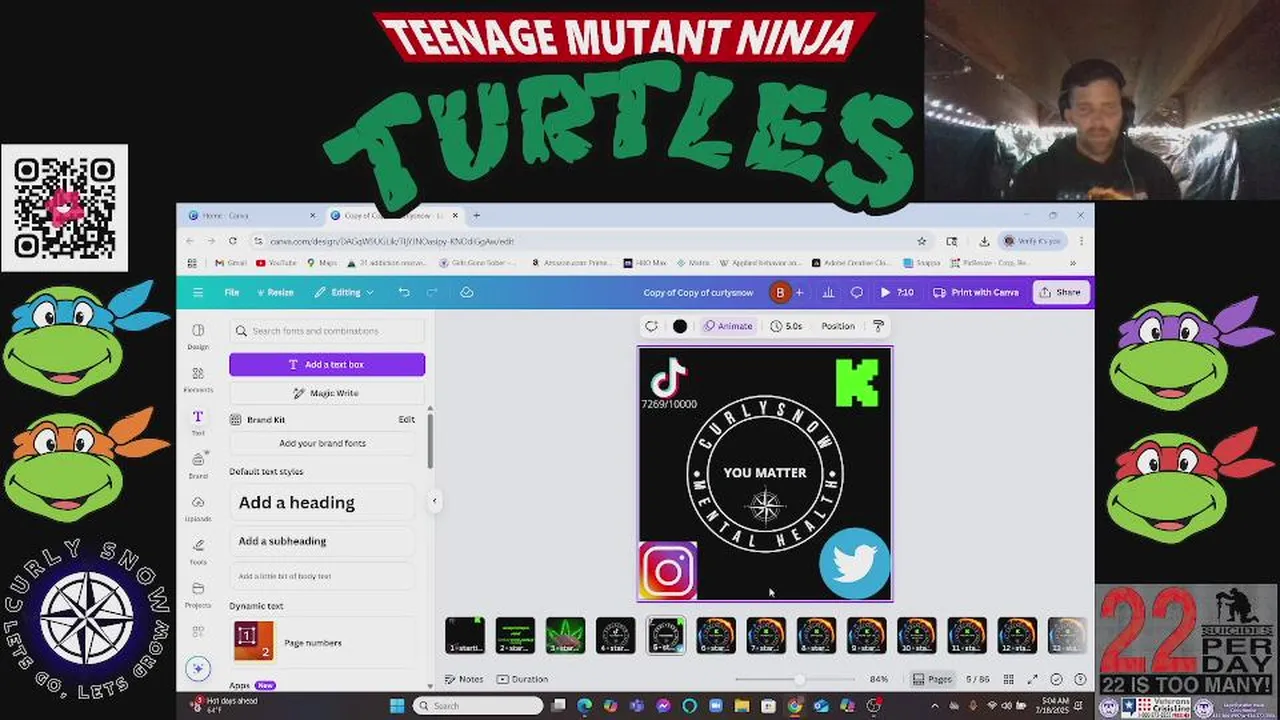Open grid view of all pages
Screen dimensions: 1280x720
1009,679
